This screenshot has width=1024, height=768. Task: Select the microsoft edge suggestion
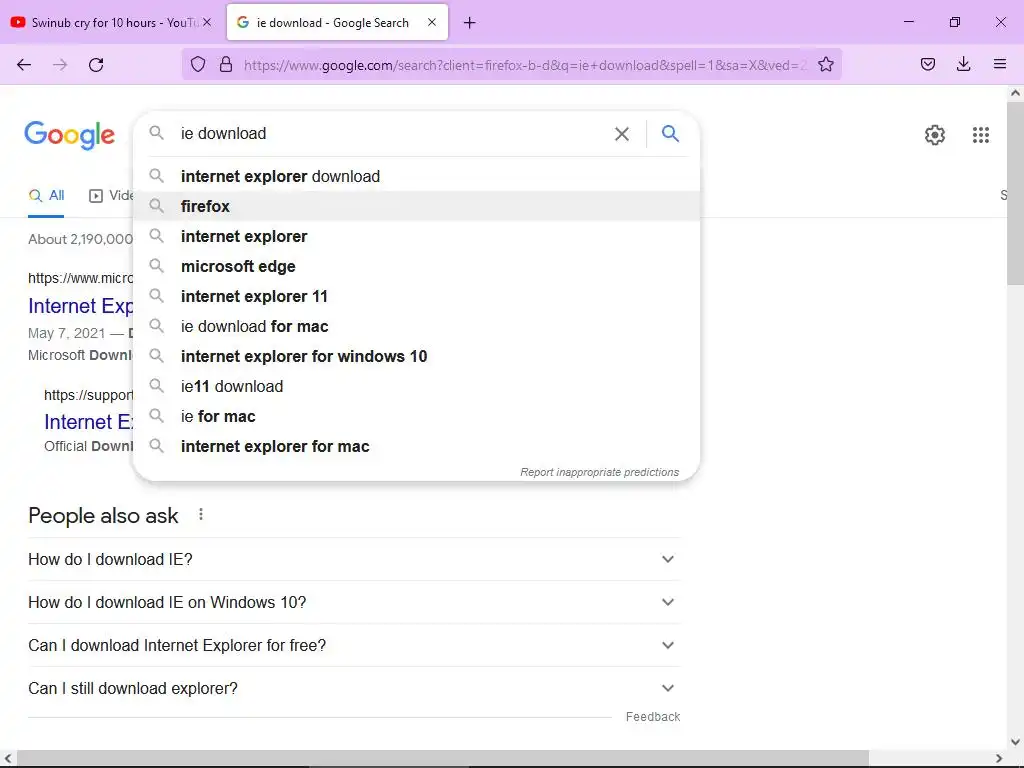coord(416,266)
